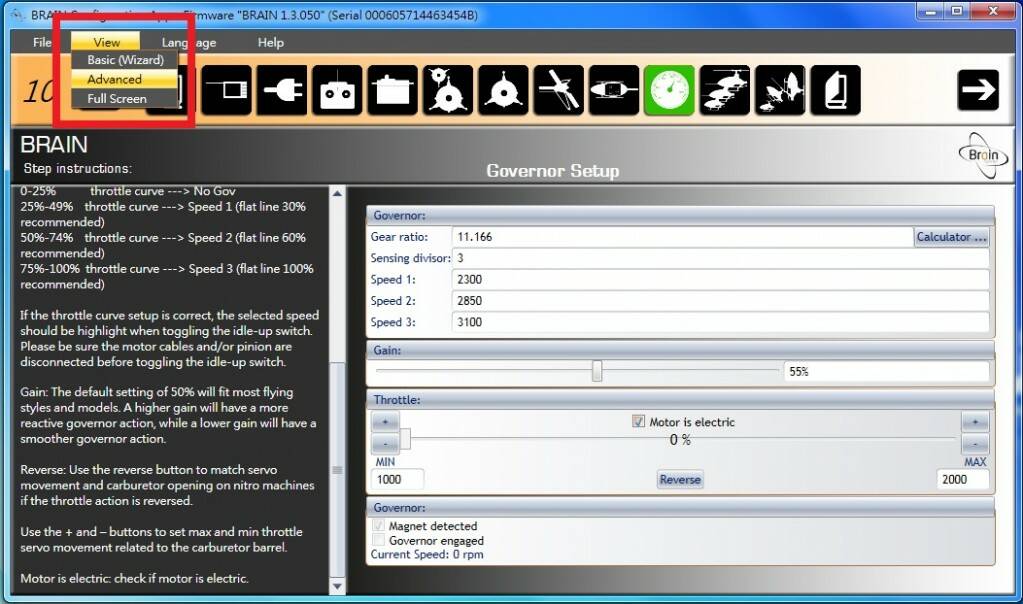The width and height of the screenshot is (1023, 604).
Task: Open the rotor blades setup icon
Action: click(x=558, y=90)
